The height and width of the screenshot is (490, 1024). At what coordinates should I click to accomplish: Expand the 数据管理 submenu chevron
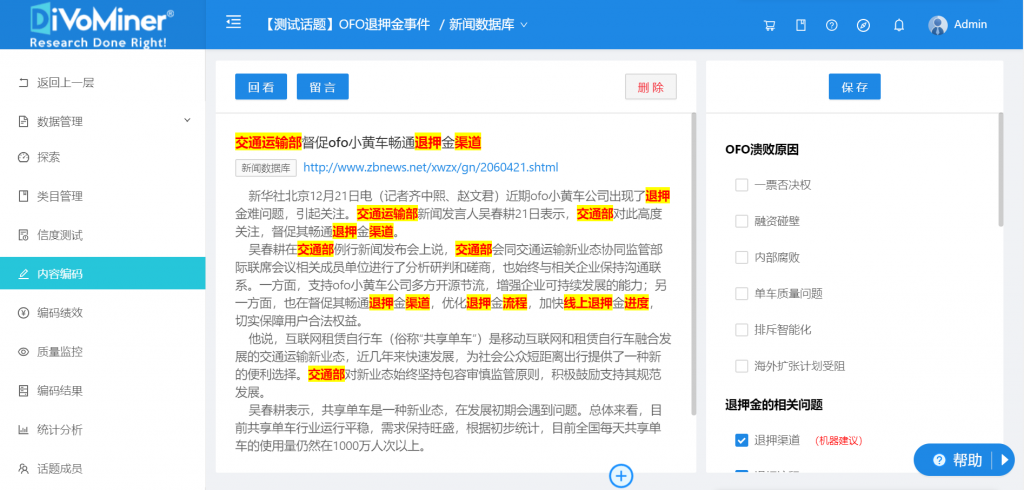point(187,120)
